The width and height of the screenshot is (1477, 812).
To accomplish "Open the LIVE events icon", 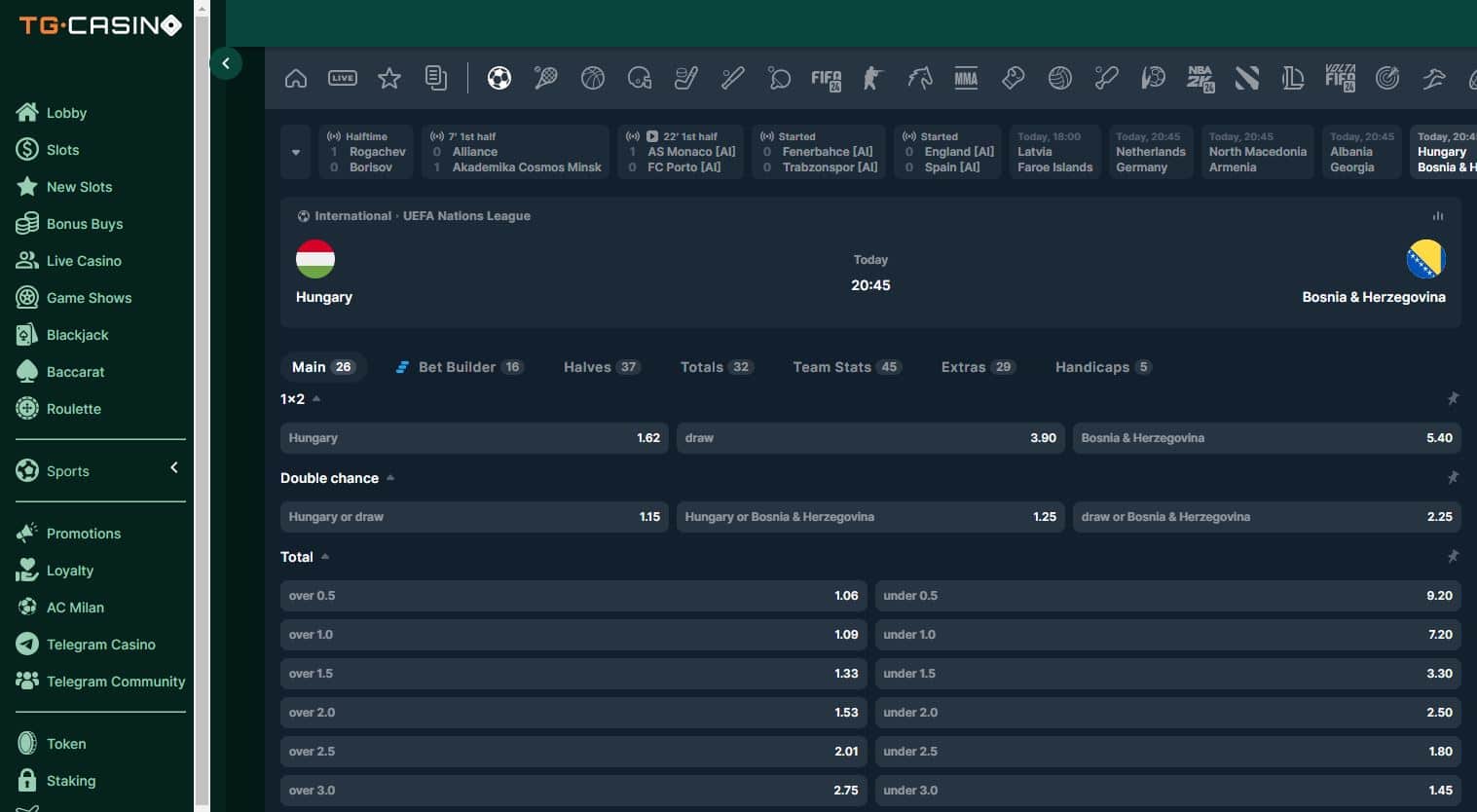I will pos(343,78).
